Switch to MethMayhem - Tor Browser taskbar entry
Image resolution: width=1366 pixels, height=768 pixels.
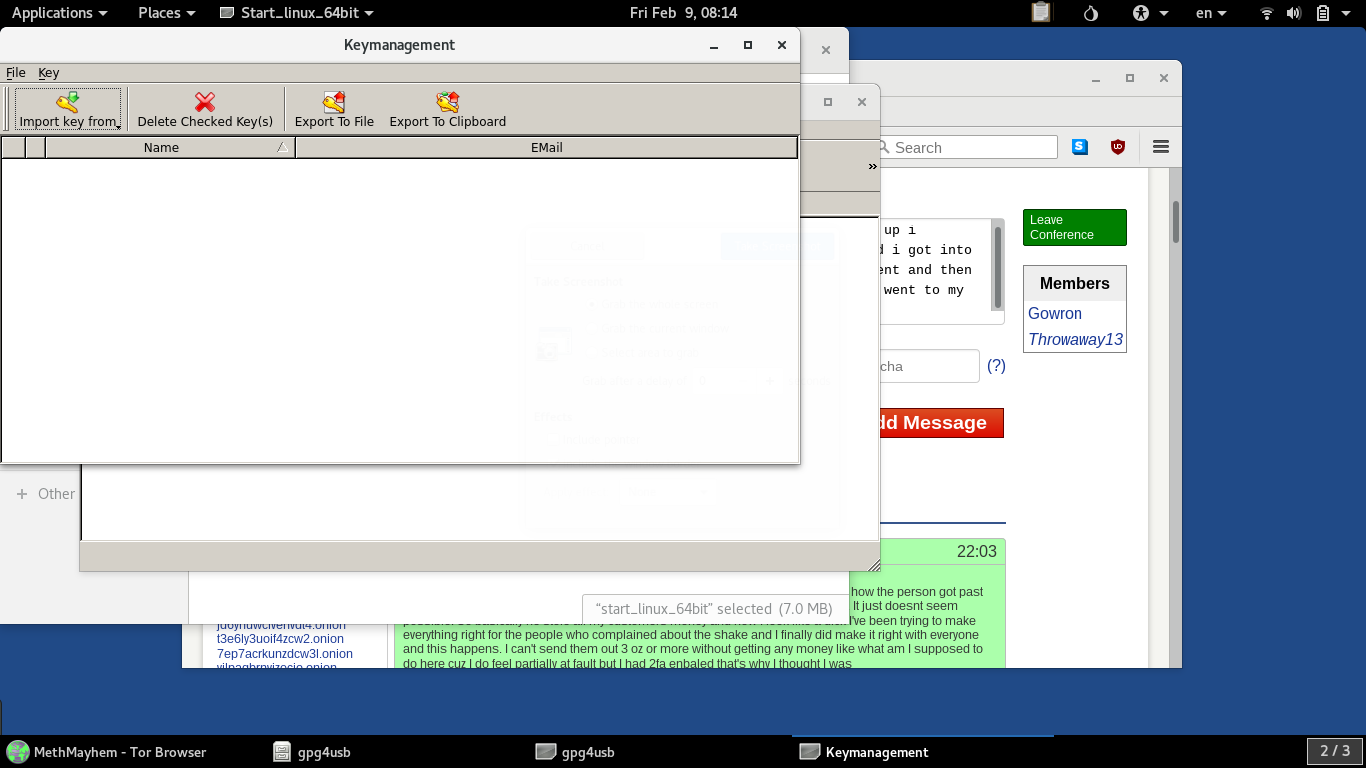107,752
